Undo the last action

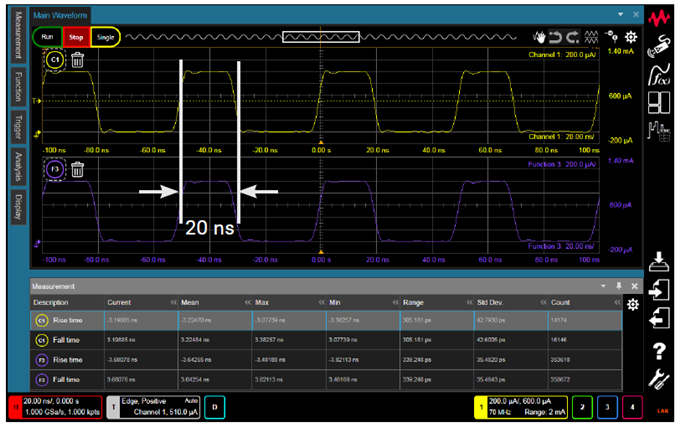click(555, 37)
